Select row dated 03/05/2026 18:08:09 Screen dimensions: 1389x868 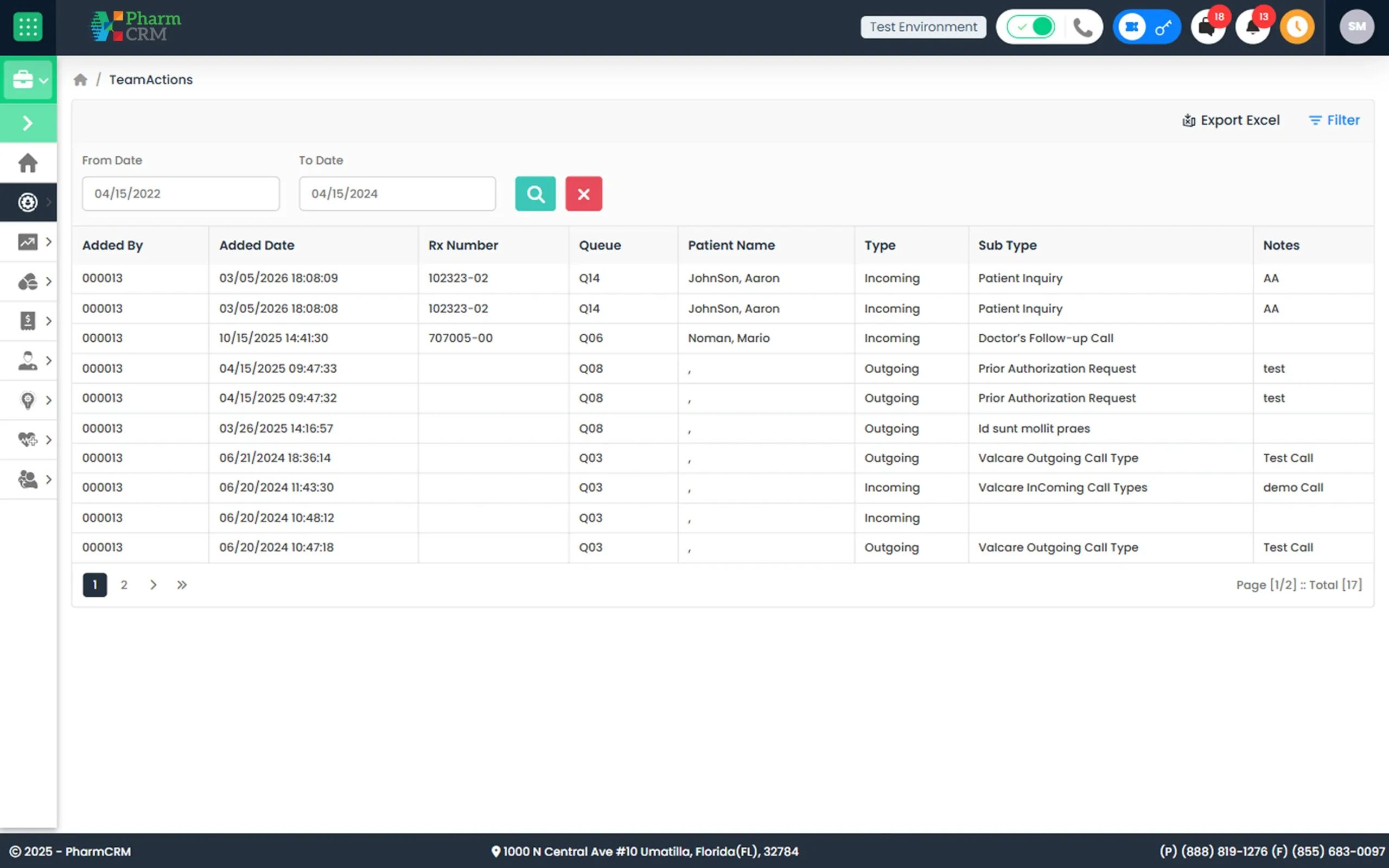click(x=723, y=278)
